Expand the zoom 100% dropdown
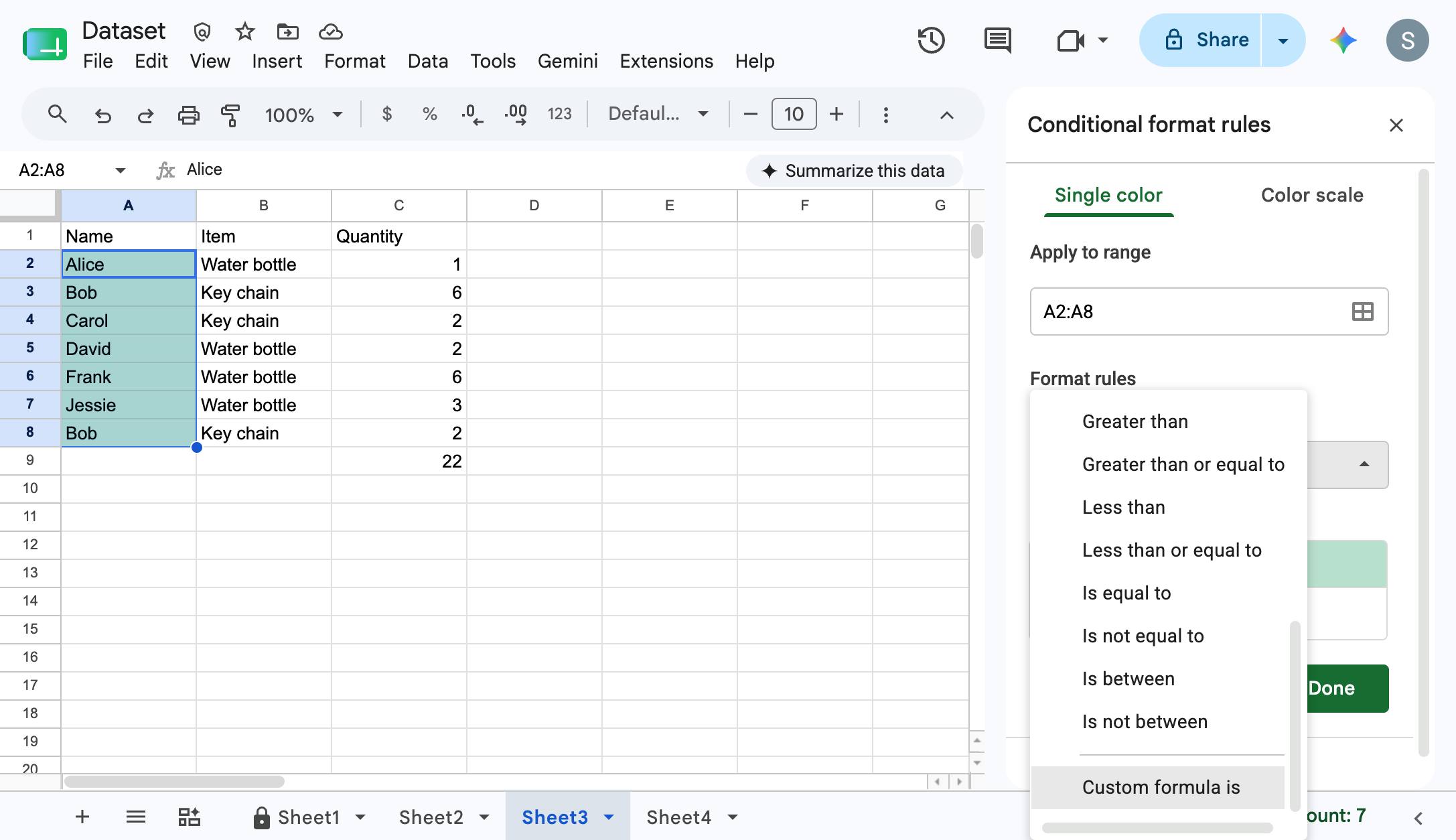Viewport: 1456px width, 840px height. pos(338,115)
